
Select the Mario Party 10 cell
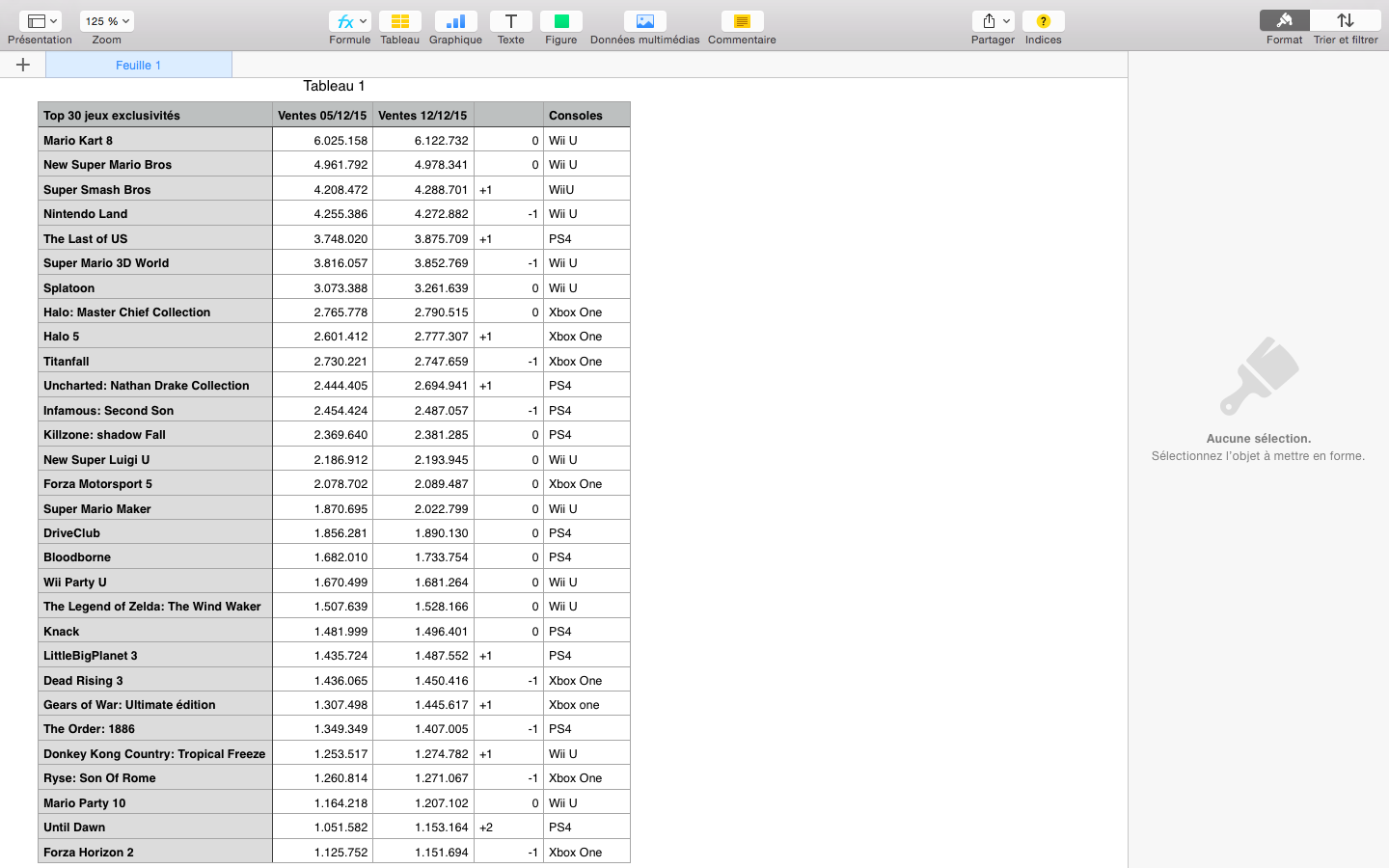(155, 802)
